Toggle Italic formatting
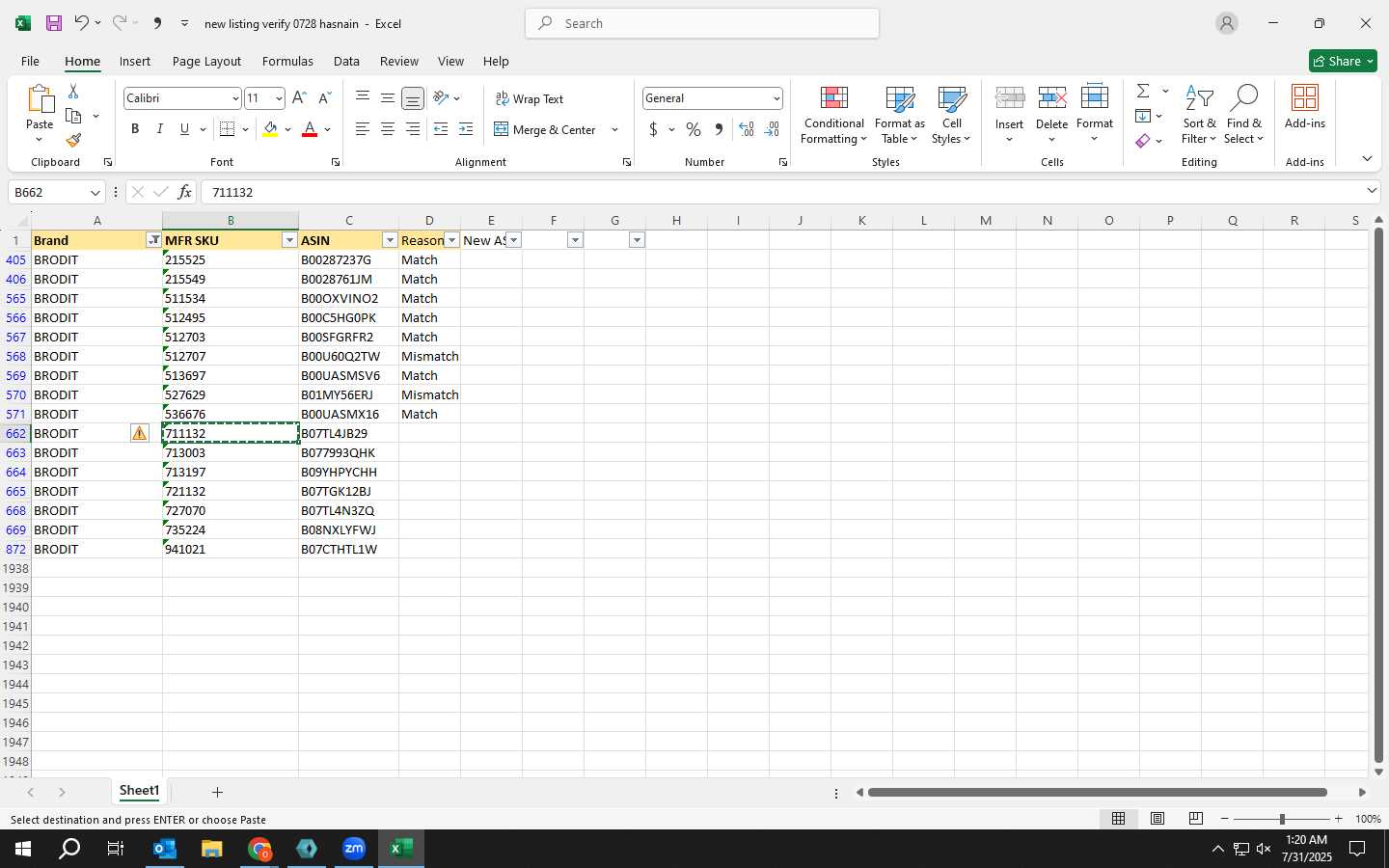This screenshot has height=868, width=1389. (159, 129)
